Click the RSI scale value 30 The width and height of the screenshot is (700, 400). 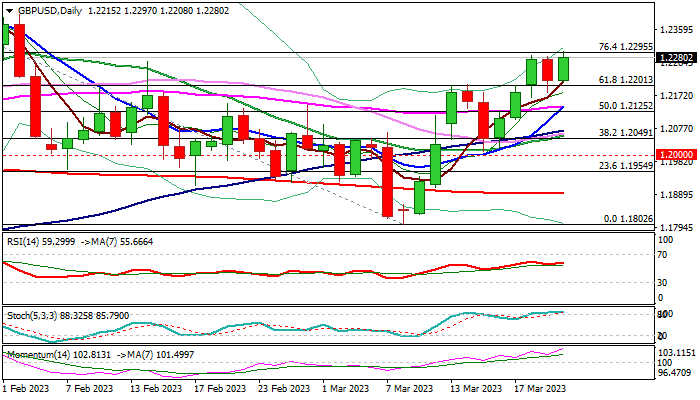(662, 283)
